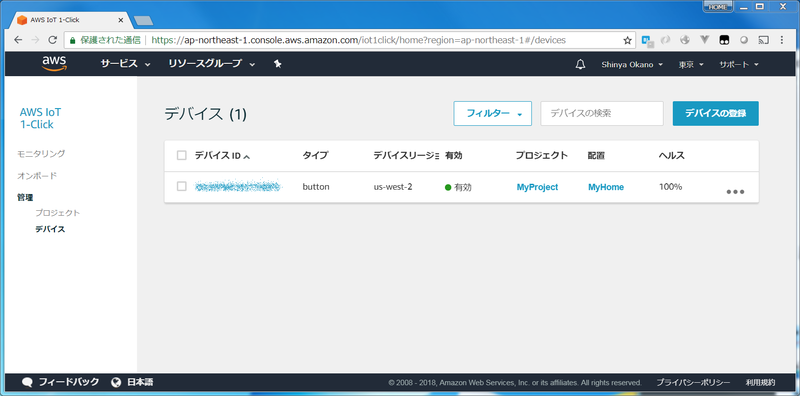Tick the select-all devices checkbox in header
Screen dimensions: 800x396
coord(182,156)
